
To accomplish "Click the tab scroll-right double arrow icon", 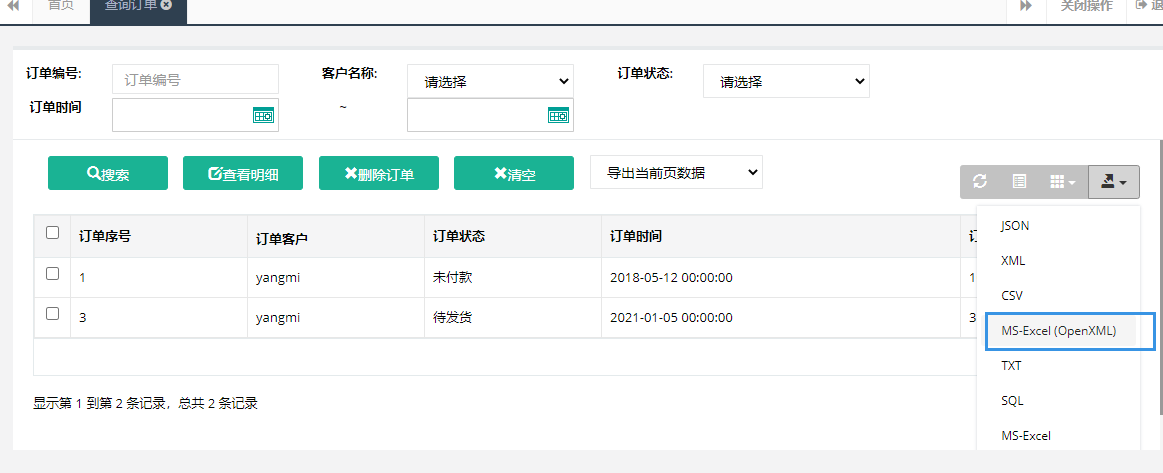I will (x=1027, y=6).
